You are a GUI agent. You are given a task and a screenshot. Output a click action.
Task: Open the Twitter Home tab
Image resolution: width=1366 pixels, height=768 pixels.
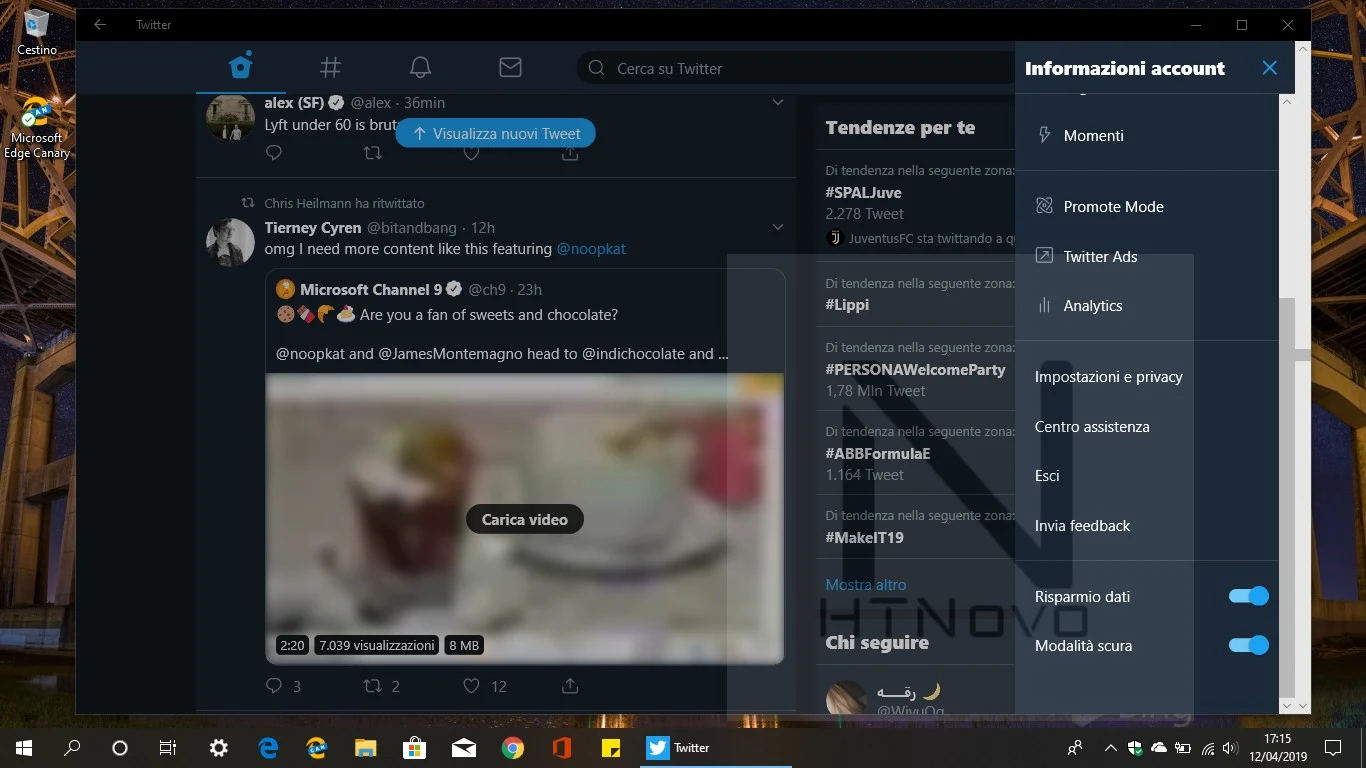tap(240, 67)
